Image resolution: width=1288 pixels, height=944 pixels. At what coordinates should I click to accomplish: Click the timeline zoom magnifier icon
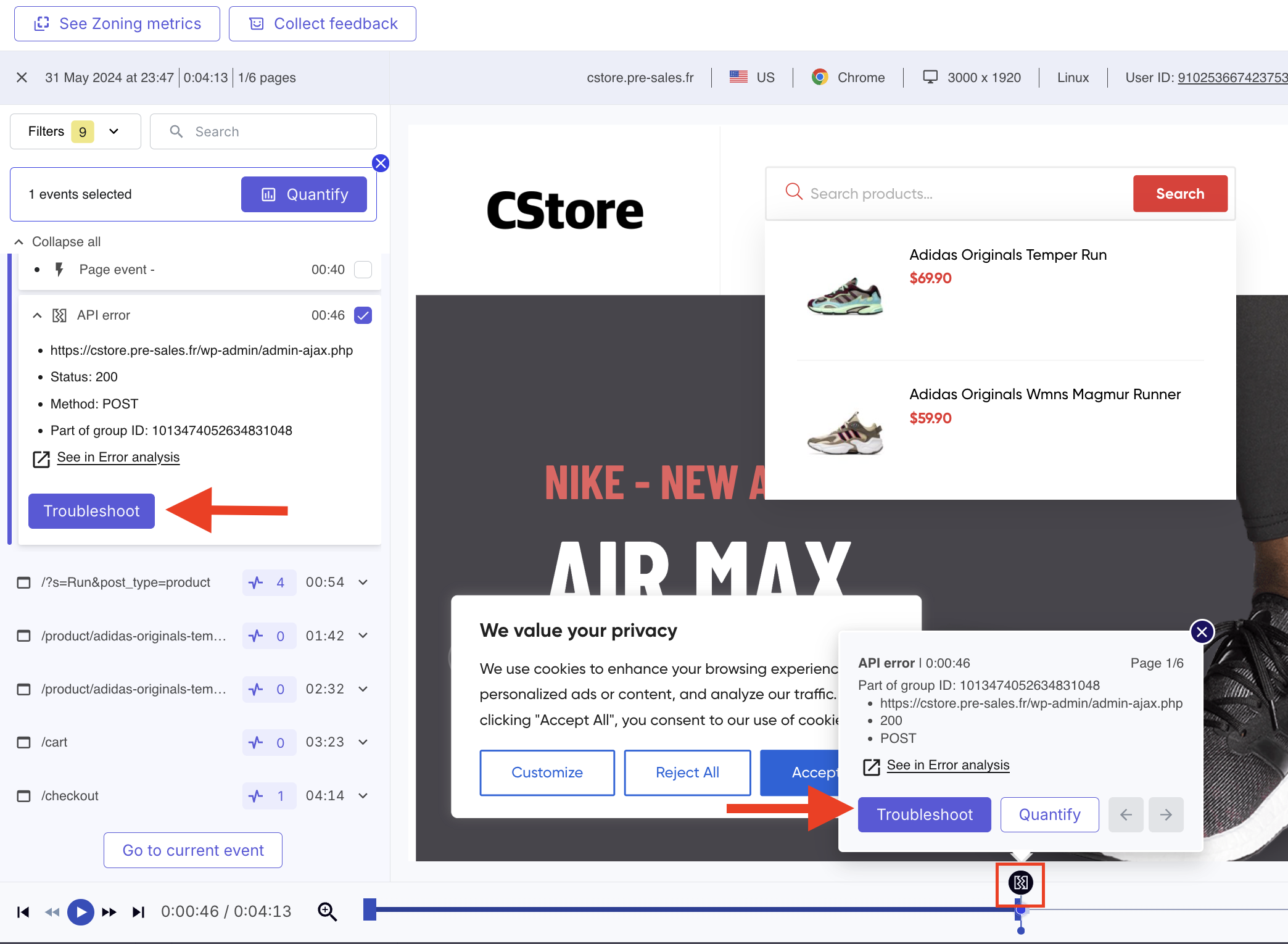tap(327, 911)
